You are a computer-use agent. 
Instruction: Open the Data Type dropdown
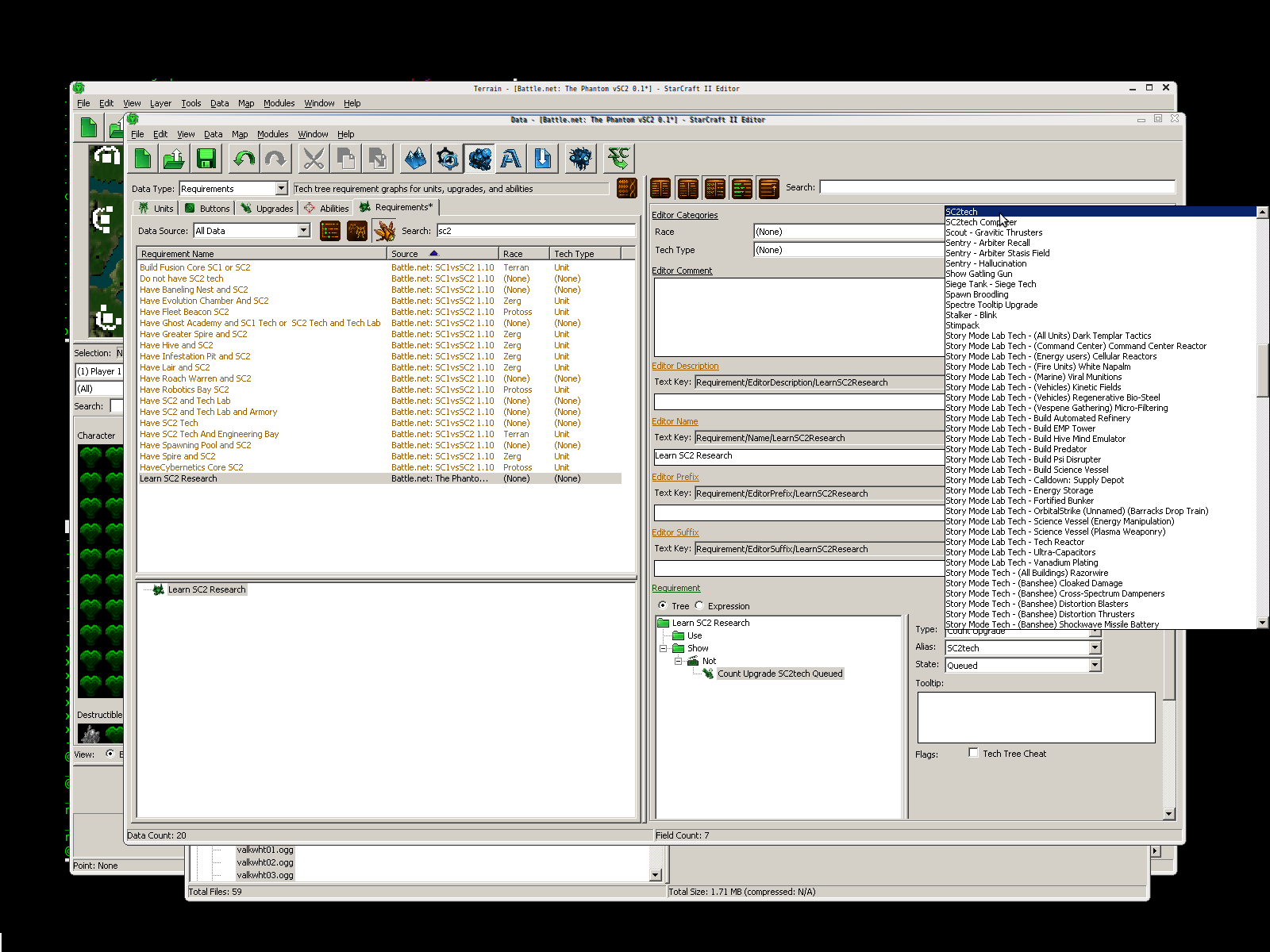[281, 189]
